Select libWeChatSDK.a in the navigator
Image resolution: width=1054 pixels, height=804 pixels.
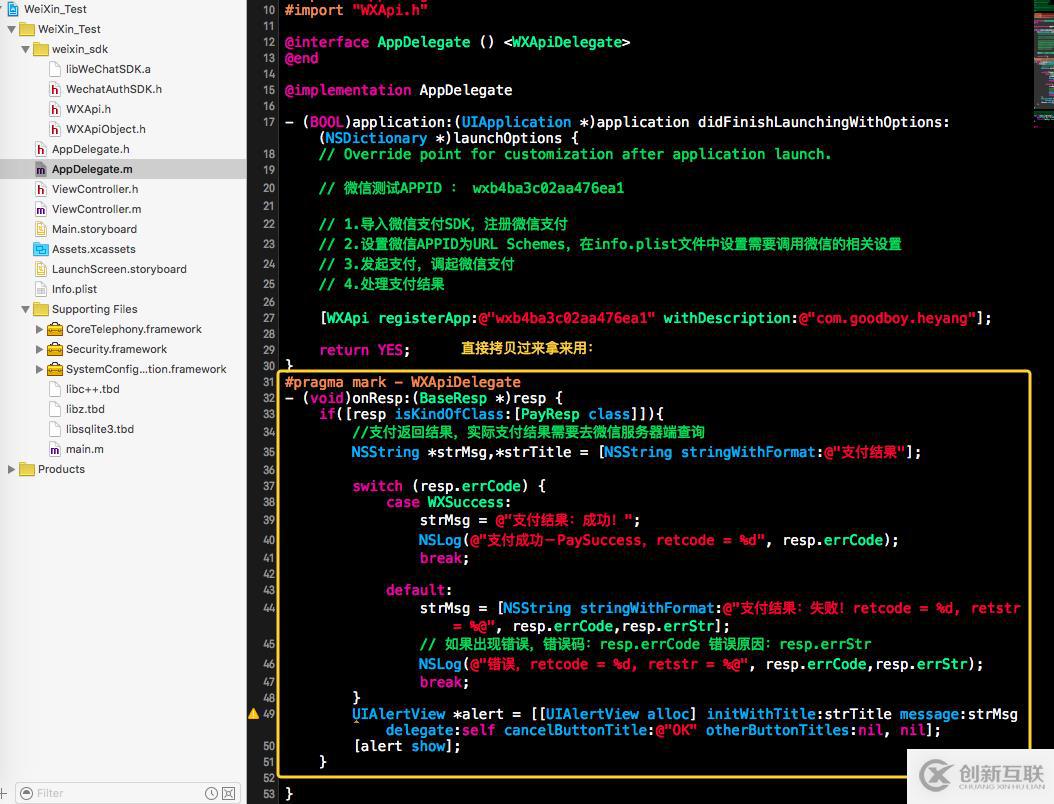pyautogui.click(x=108, y=69)
